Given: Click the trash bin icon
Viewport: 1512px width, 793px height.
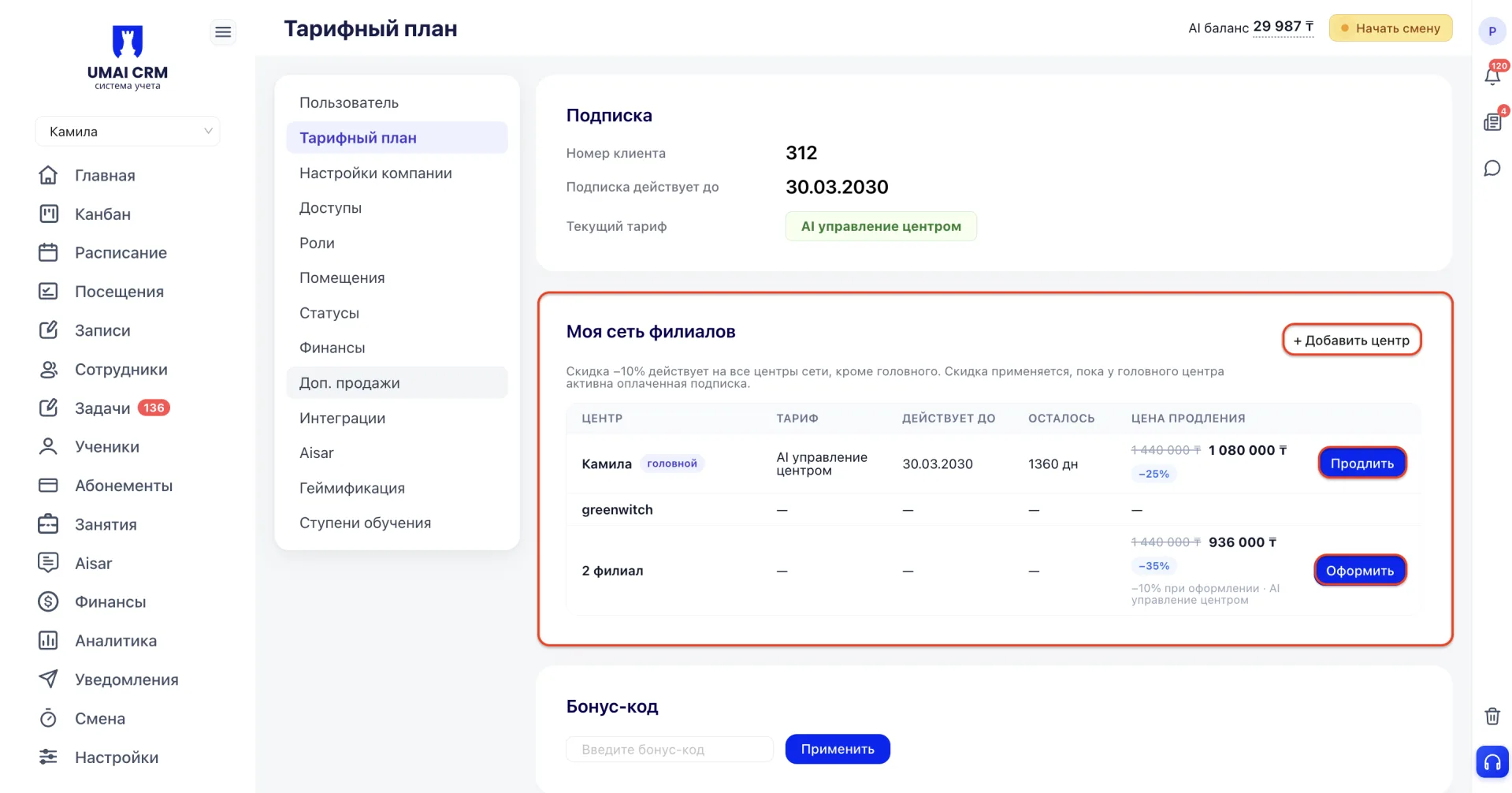Looking at the screenshot, I should pyautogui.click(x=1492, y=716).
